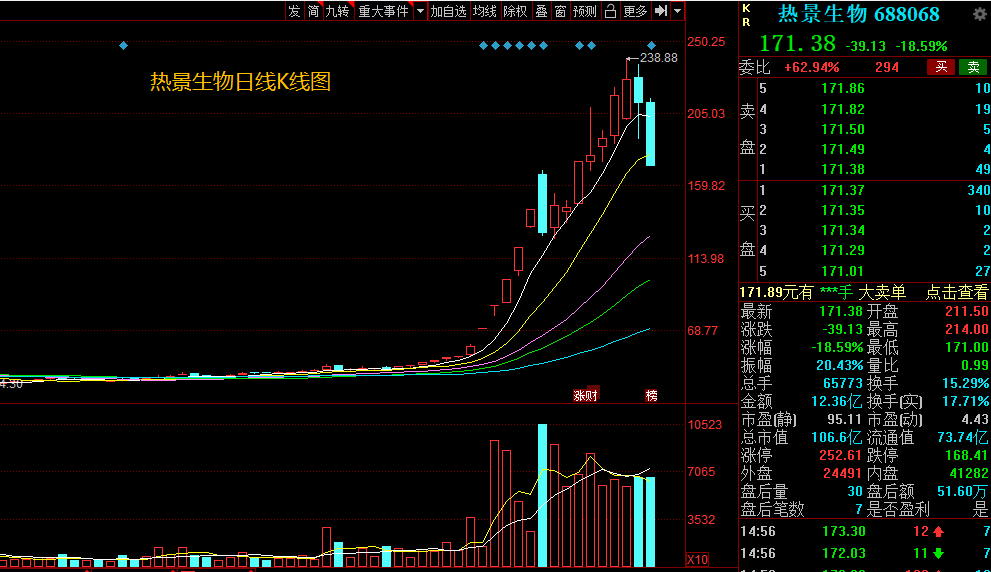Click the 跌停 price 168.41

coord(966,456)
